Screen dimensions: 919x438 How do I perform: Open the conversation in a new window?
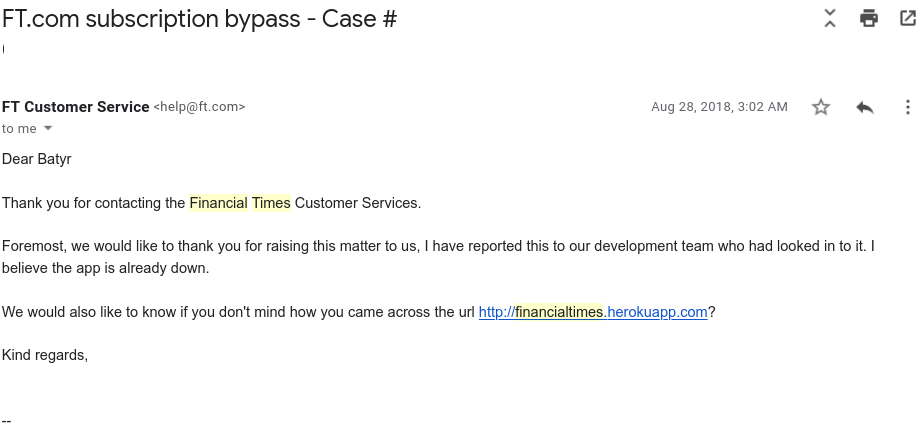click(x=907, y=18)
